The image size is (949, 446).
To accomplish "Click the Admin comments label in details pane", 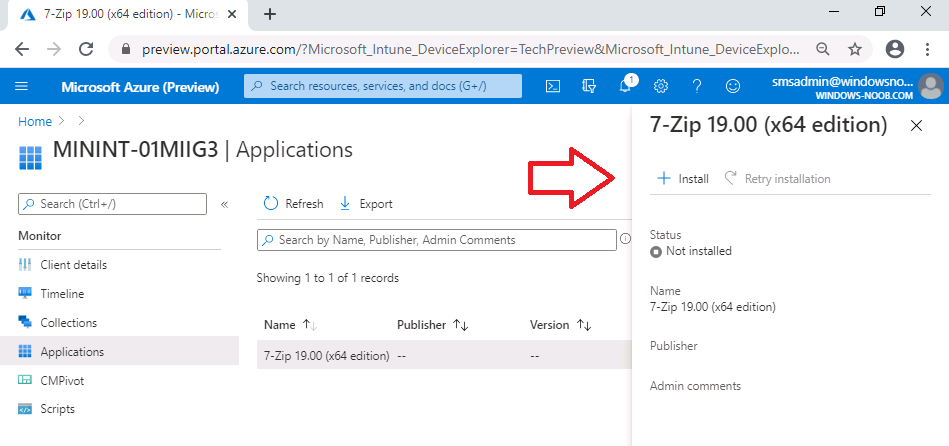I will pos(695,386).
